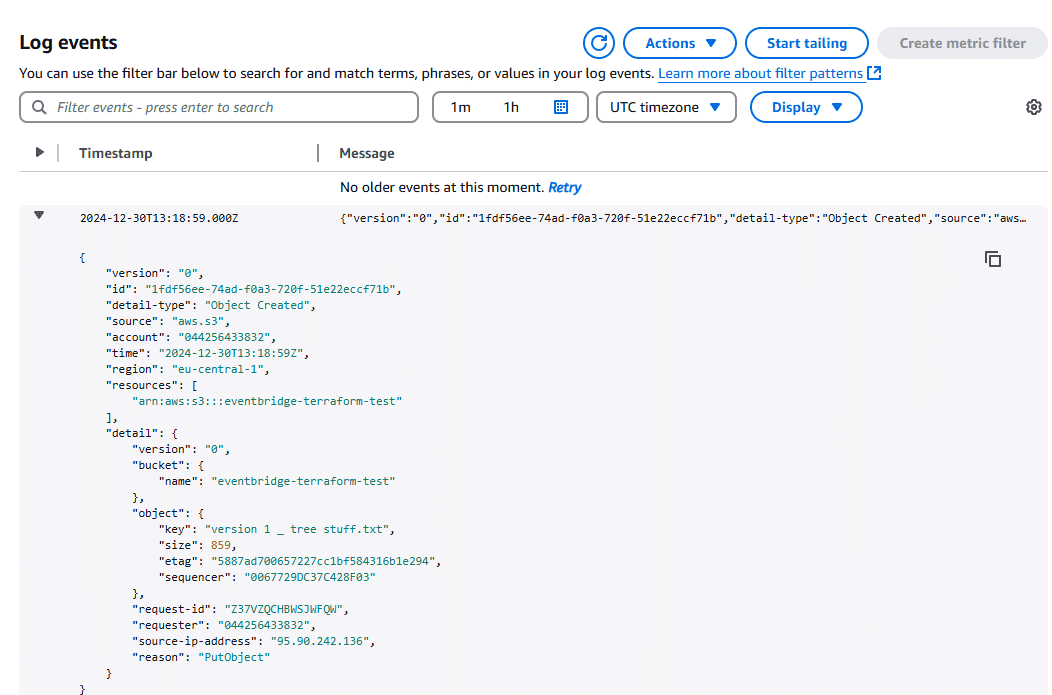
Task: Copy the expanded log event JSON
Action: pos(992,259)
